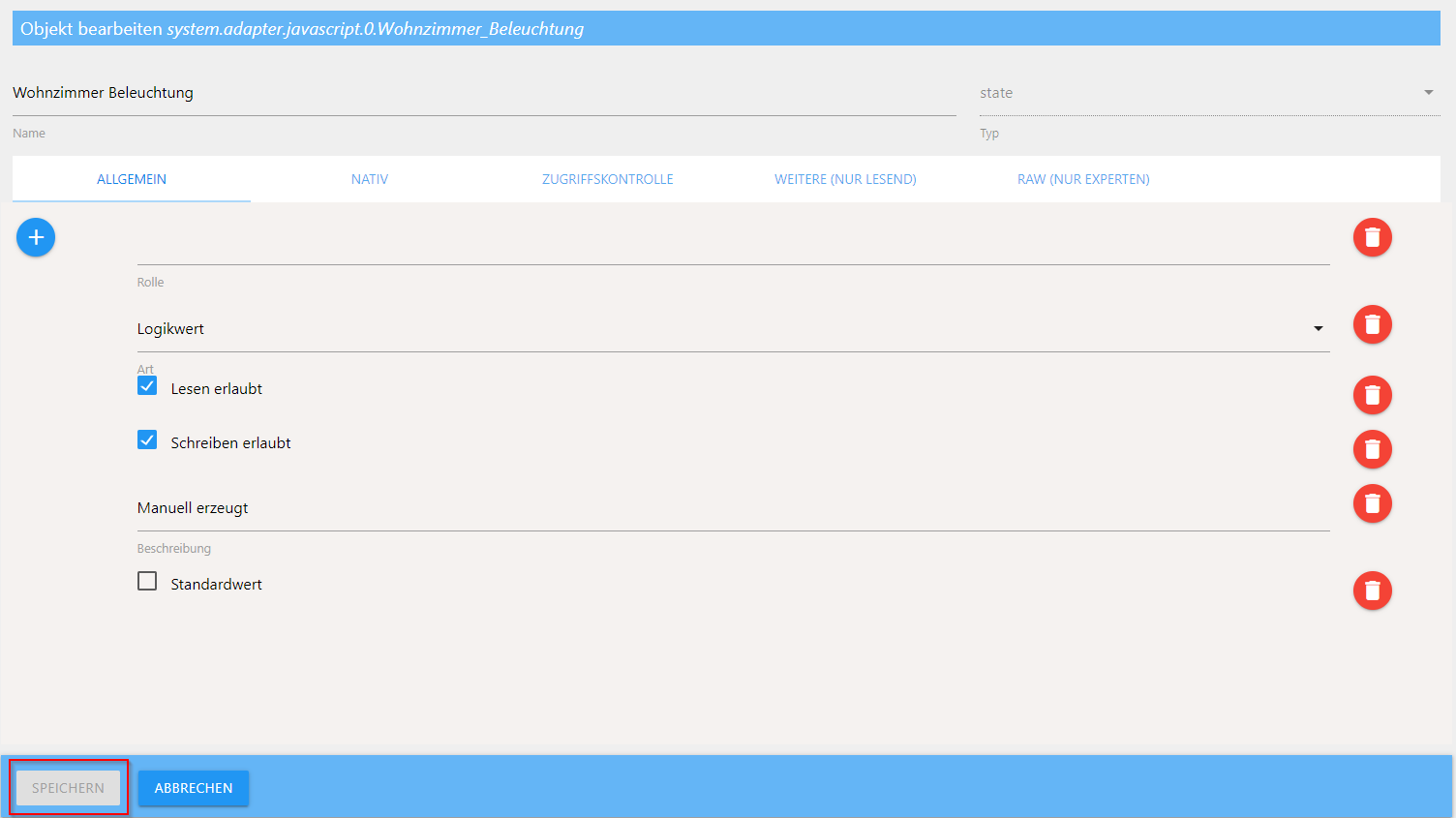Image resolution: width=1456 pixels, height=818 pixels.
Task: Focus the Beschreibung field with Manuell erzeugt
Action: 733,508
